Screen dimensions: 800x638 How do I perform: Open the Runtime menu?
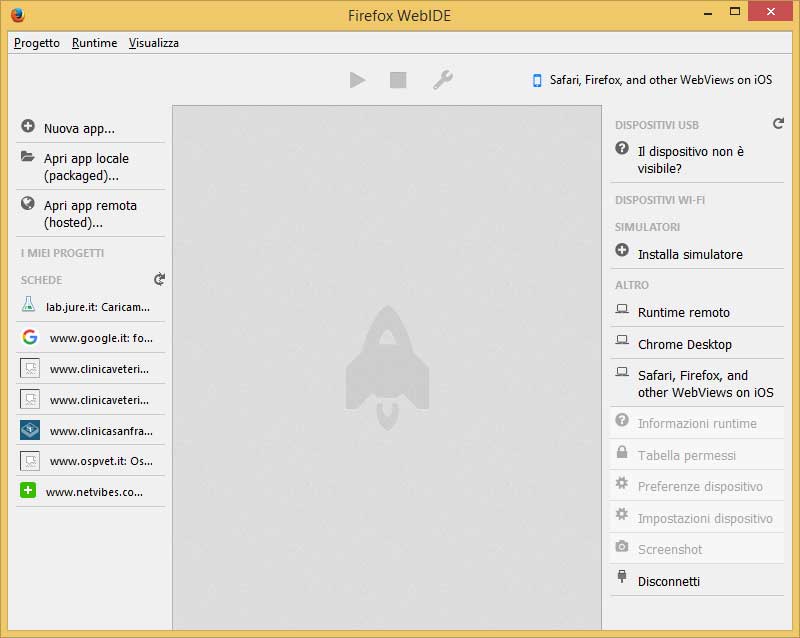coord(94,43)
